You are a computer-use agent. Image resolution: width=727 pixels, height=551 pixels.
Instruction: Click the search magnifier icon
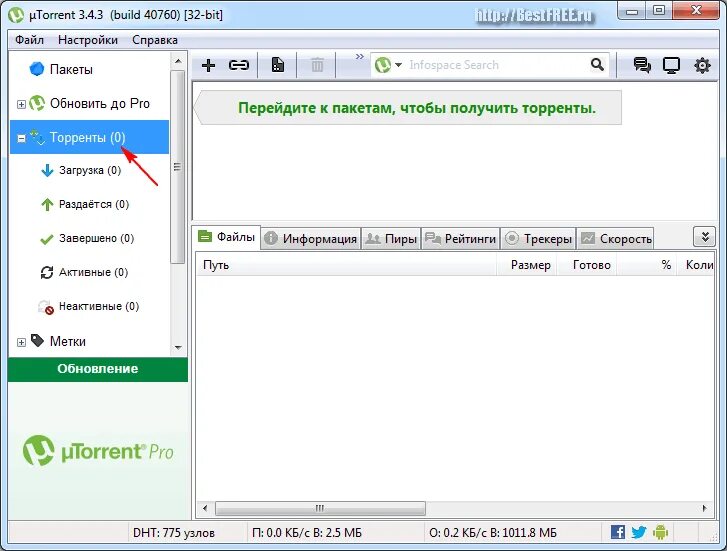[598, 64]
